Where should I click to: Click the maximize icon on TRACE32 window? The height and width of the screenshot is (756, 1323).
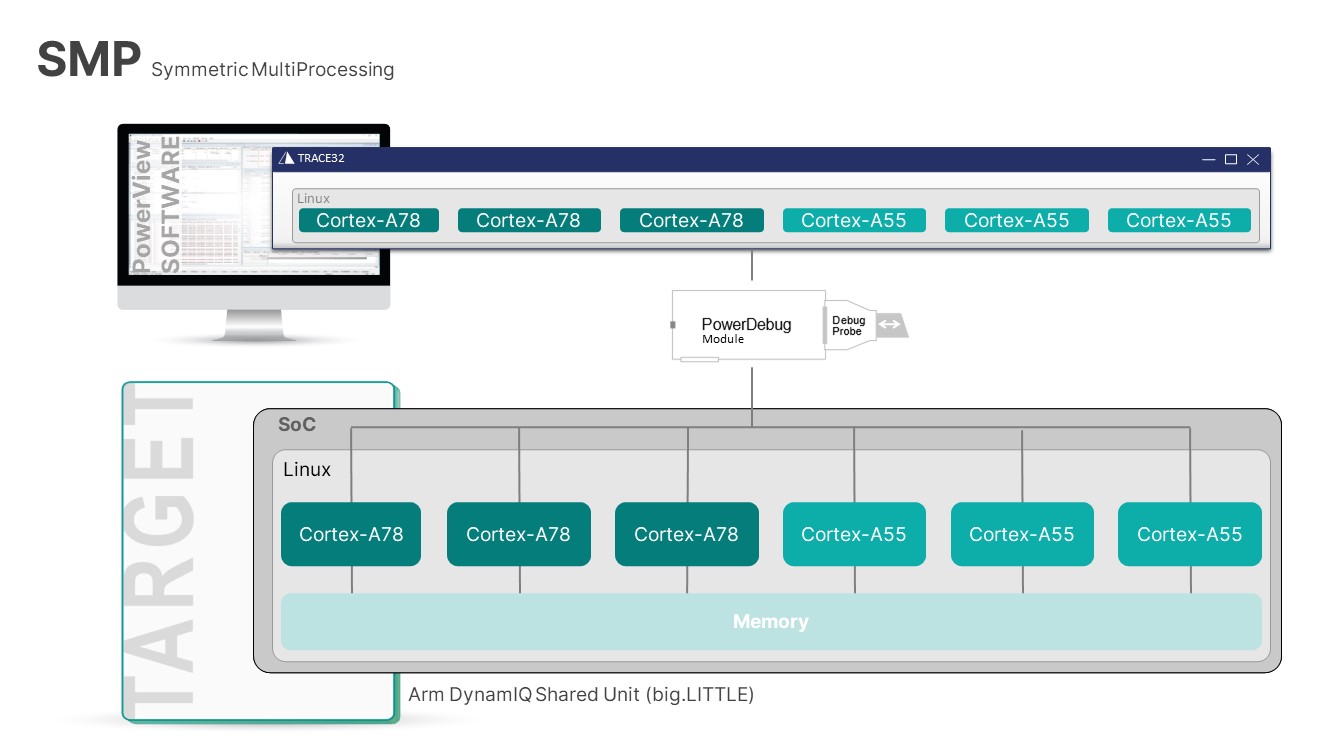(x=1229, y=158)
